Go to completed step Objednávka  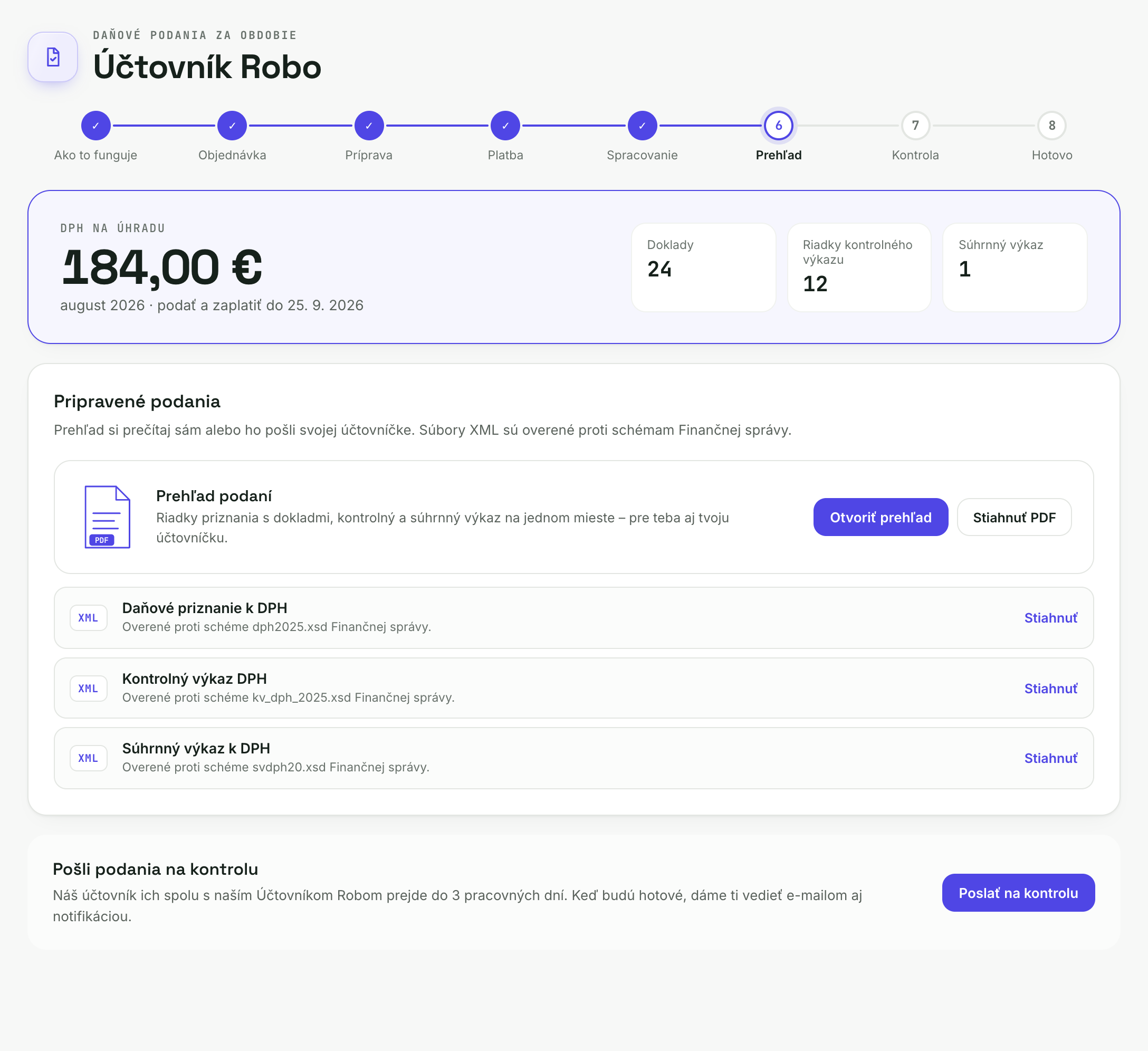[232, 125]
